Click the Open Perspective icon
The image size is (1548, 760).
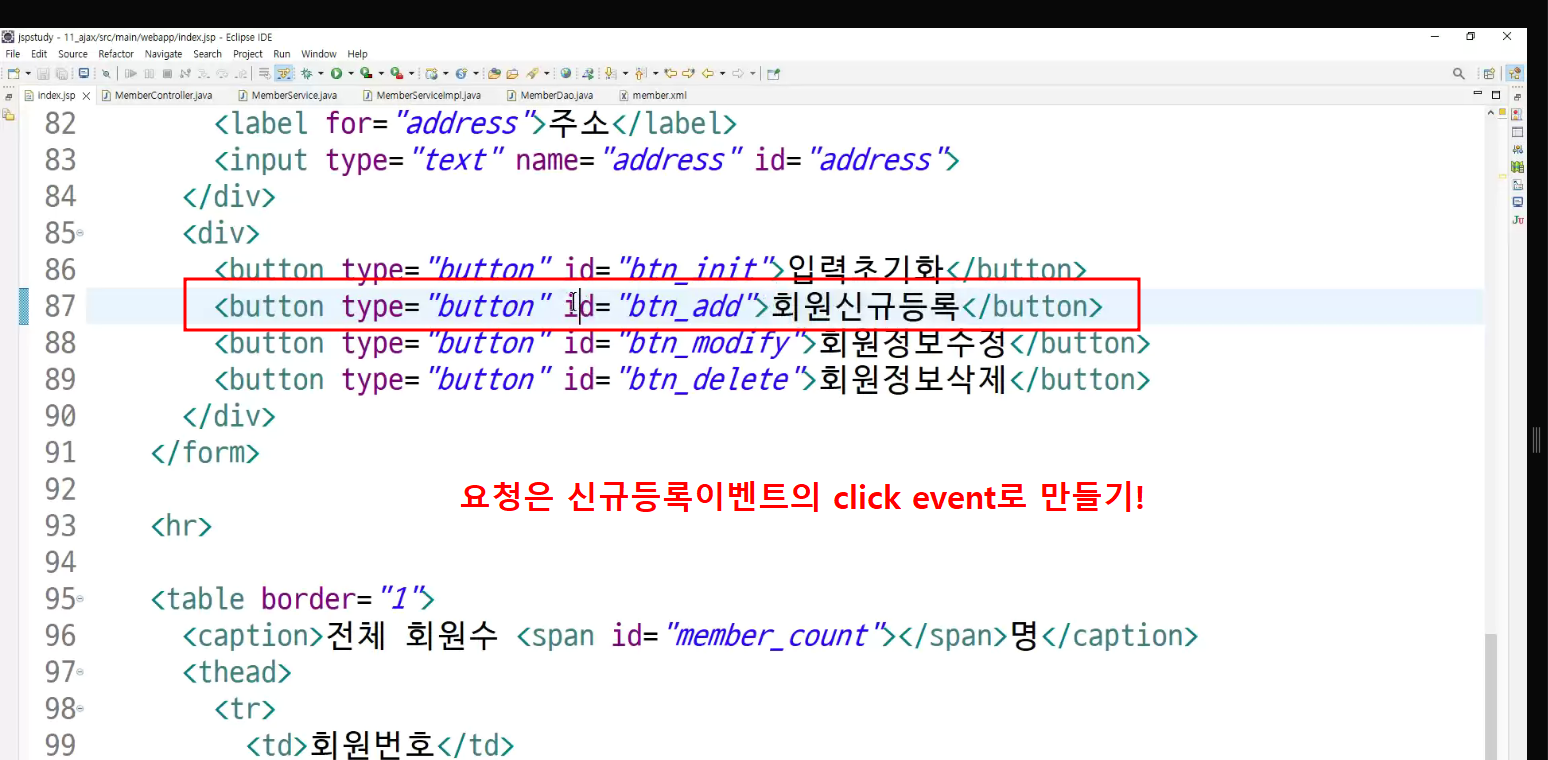1489,73
